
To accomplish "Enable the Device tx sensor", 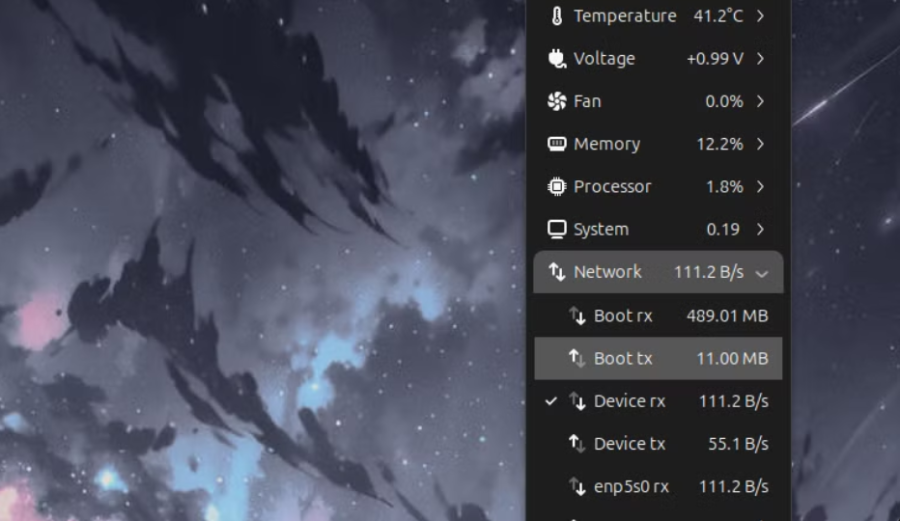I will [x=630, y=444].
